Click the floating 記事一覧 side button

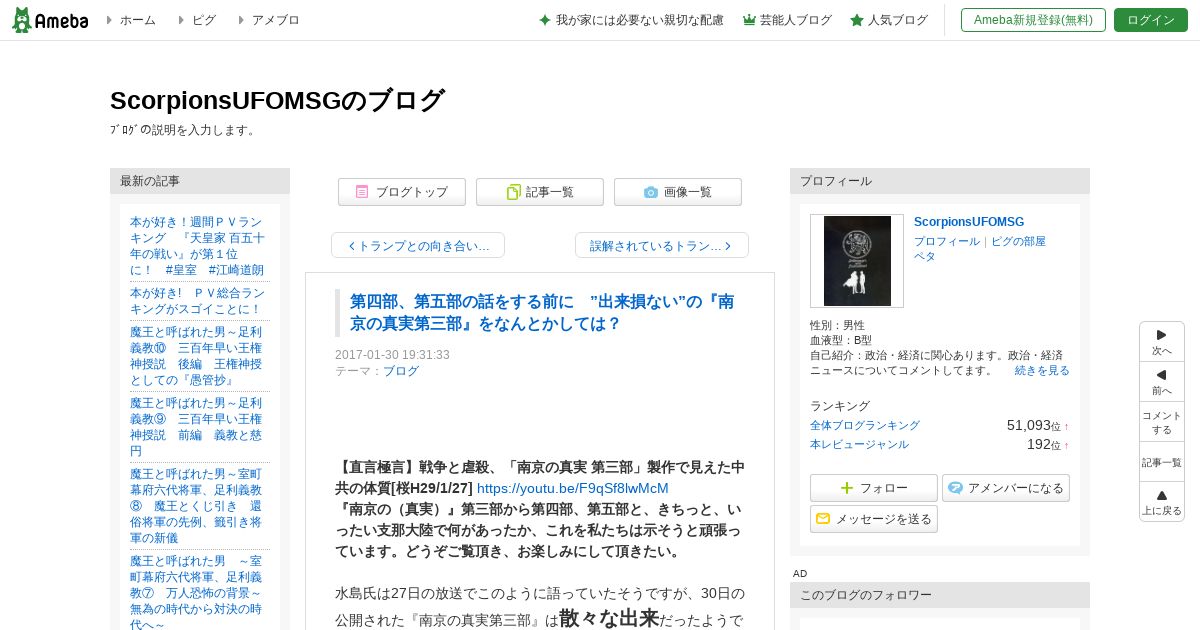pyautogui.click(x=1162, y=462)
